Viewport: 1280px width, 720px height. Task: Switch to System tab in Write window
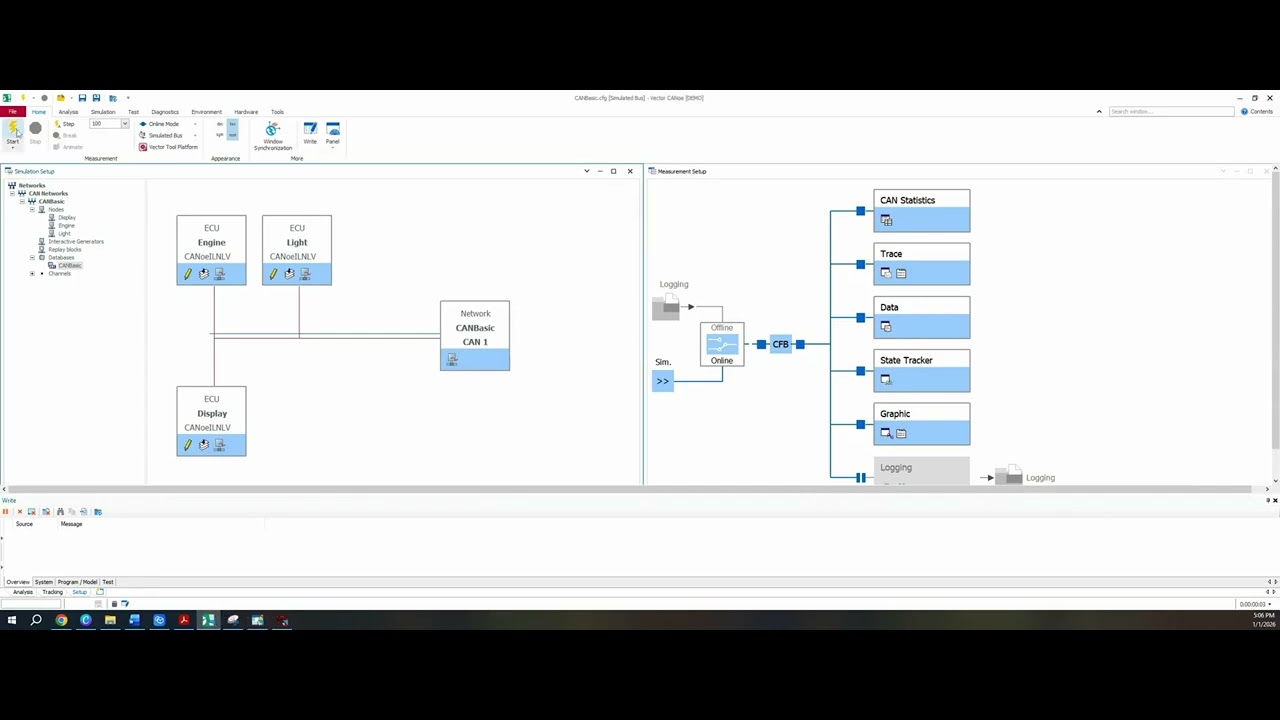[x=43, y=582]
